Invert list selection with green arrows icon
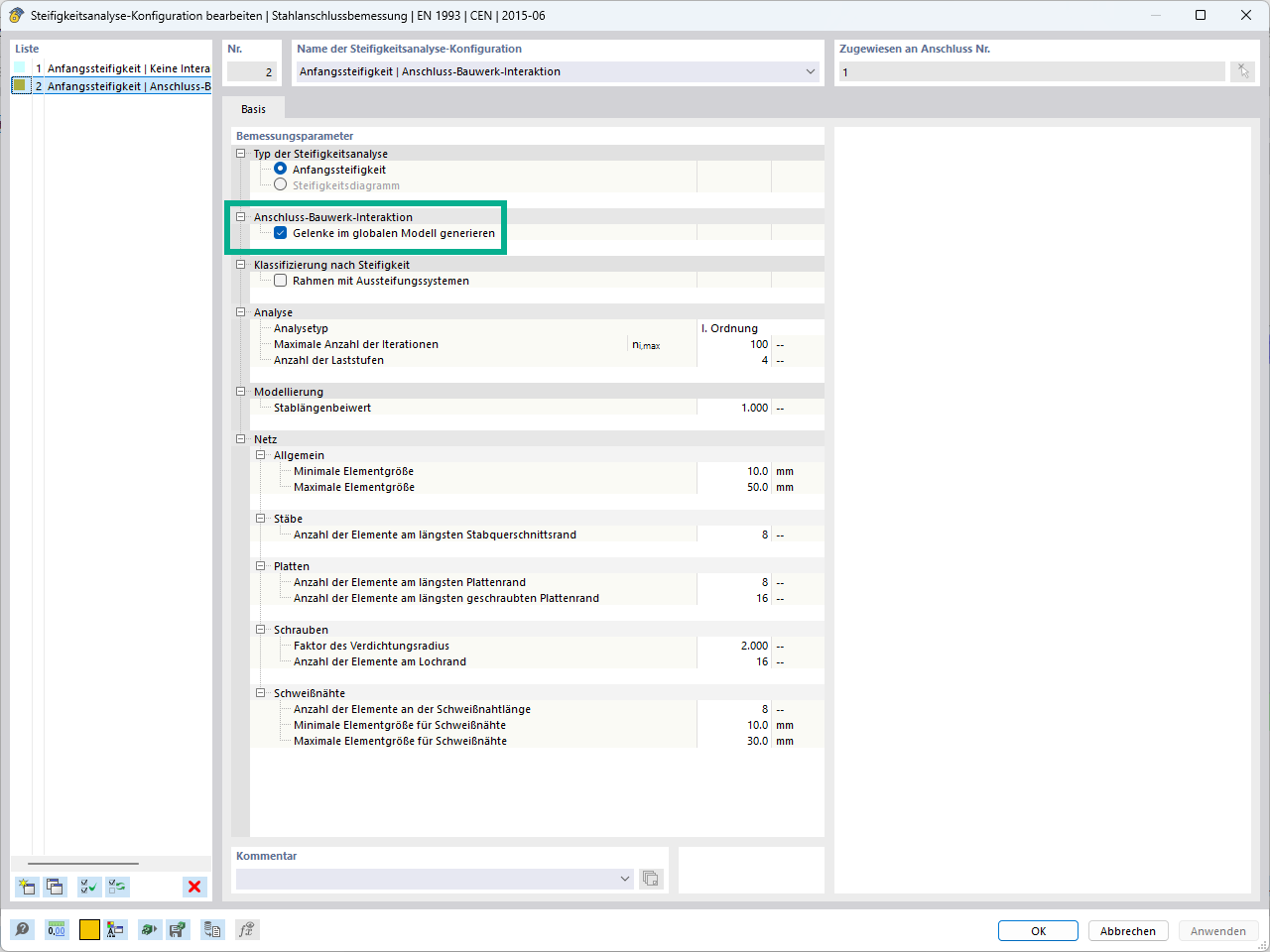Screen dimensions: 1270x952 [x=117, y=887]
